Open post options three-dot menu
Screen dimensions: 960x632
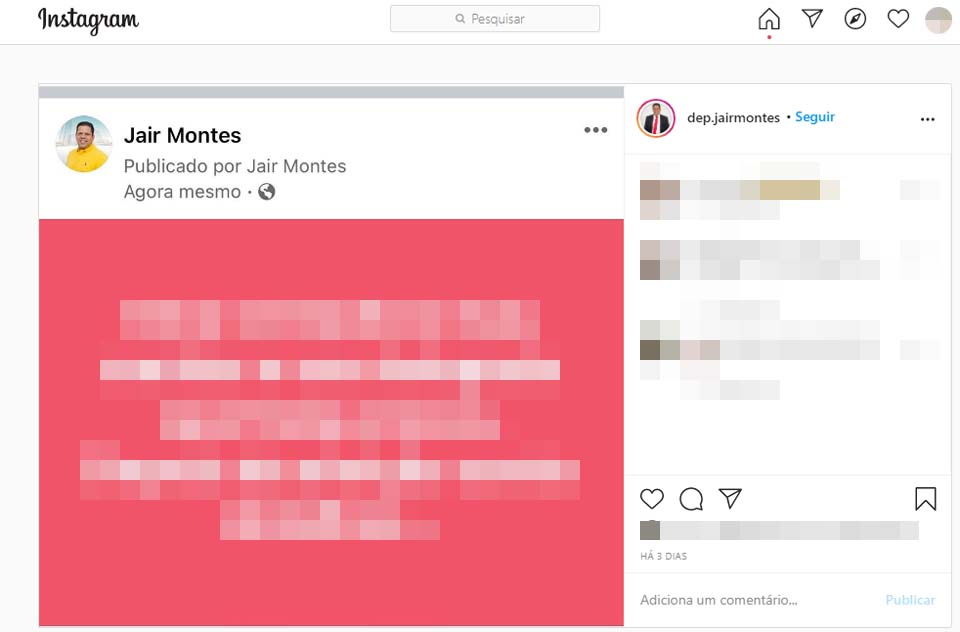pyautogui.click(x=928, y=119)
